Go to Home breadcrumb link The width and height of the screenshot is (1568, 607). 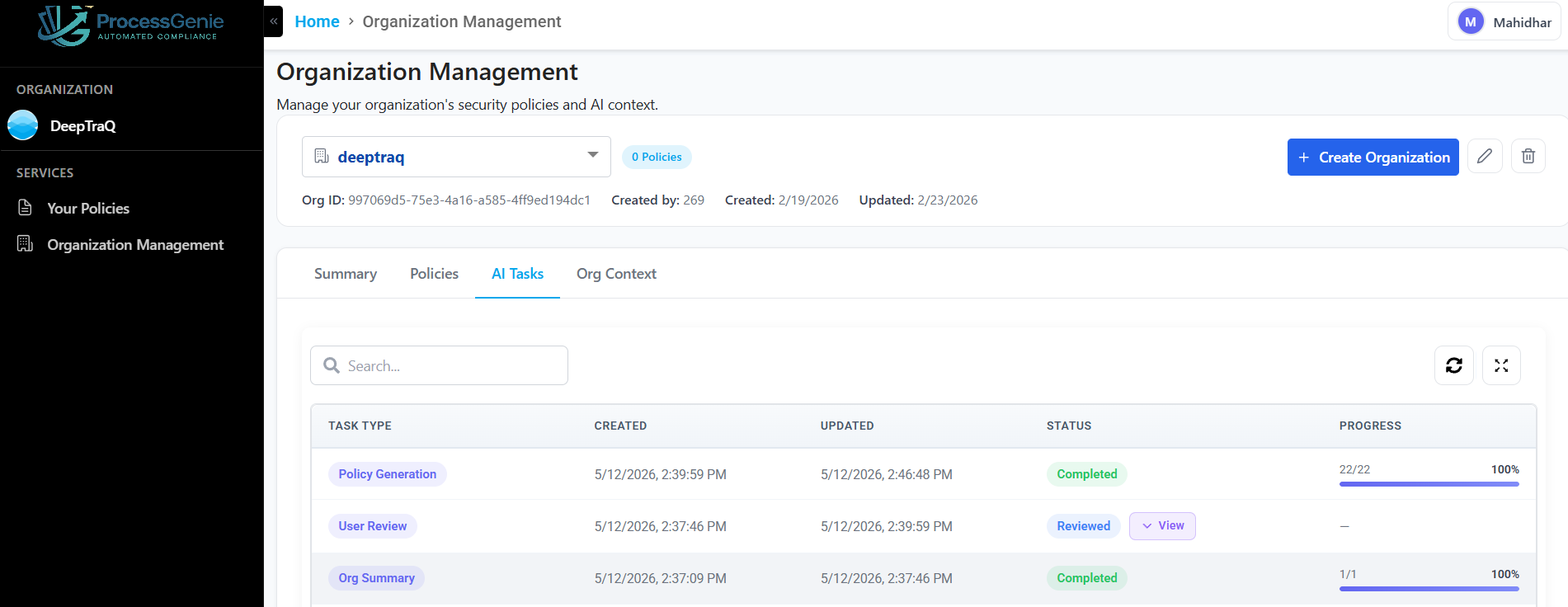tap(317, 21)
